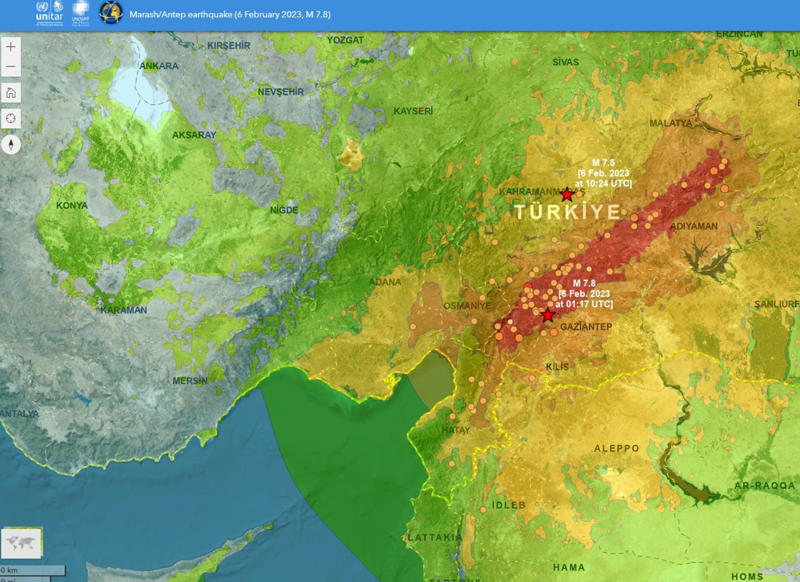Click the locate crosshair icon
The height and width of the screenshot is (582, 800).
point(10,118)
